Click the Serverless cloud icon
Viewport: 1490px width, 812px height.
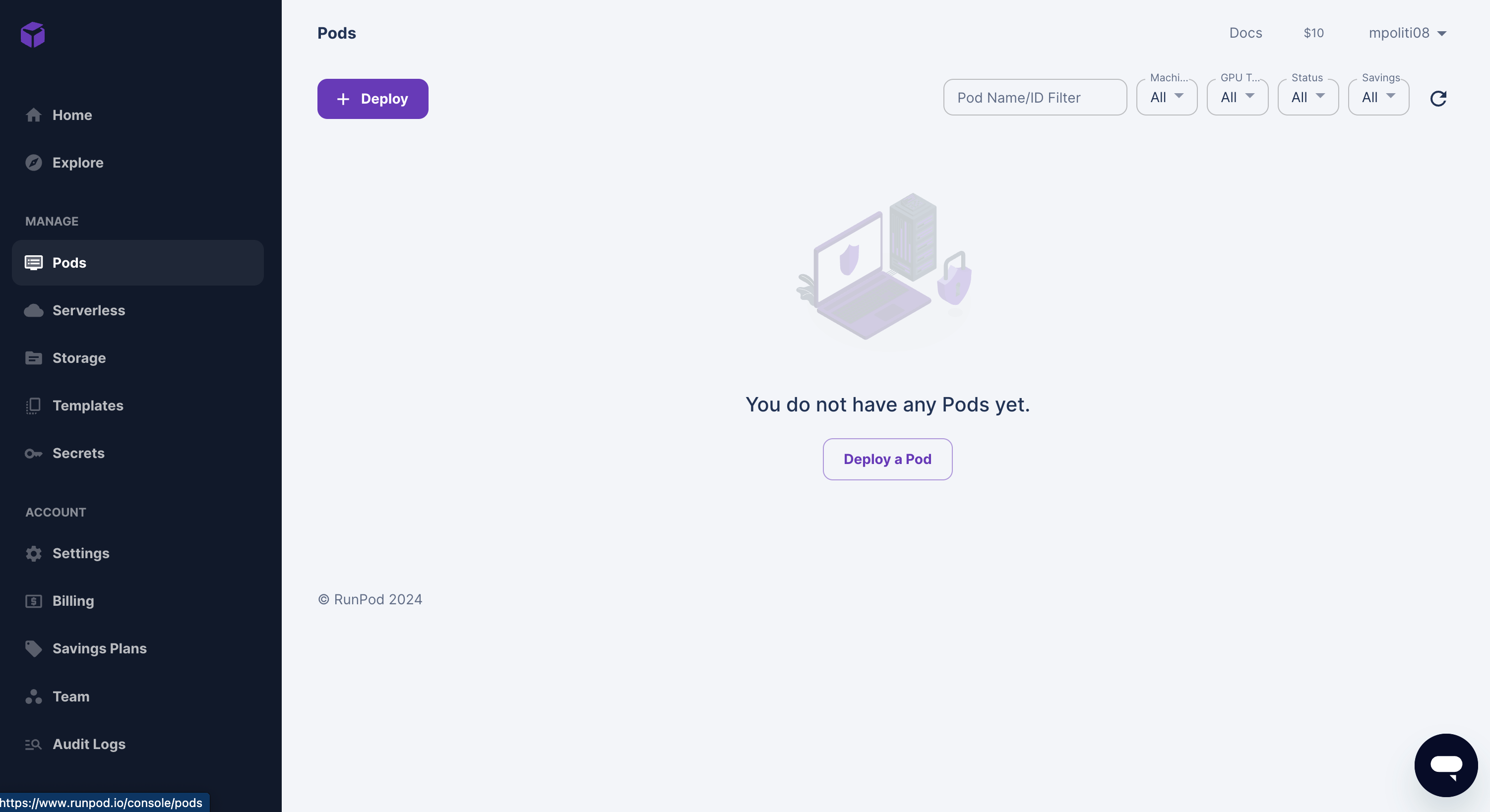(34, 311)
